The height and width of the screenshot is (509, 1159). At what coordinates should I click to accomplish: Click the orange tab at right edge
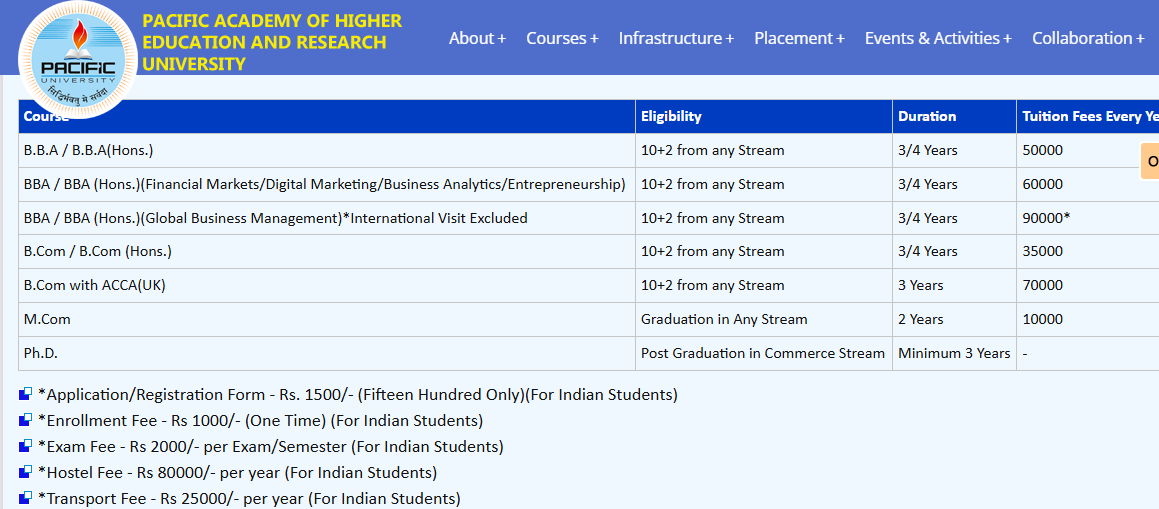click(1150, 161)
